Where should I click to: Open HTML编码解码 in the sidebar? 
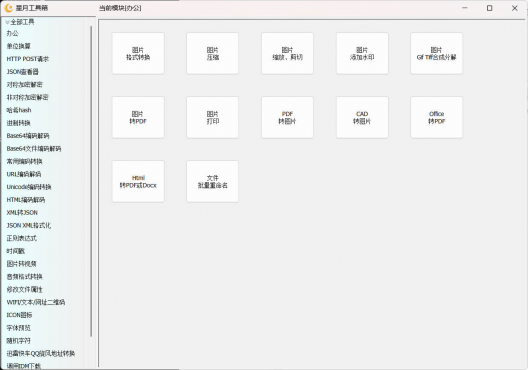[26, 200]
